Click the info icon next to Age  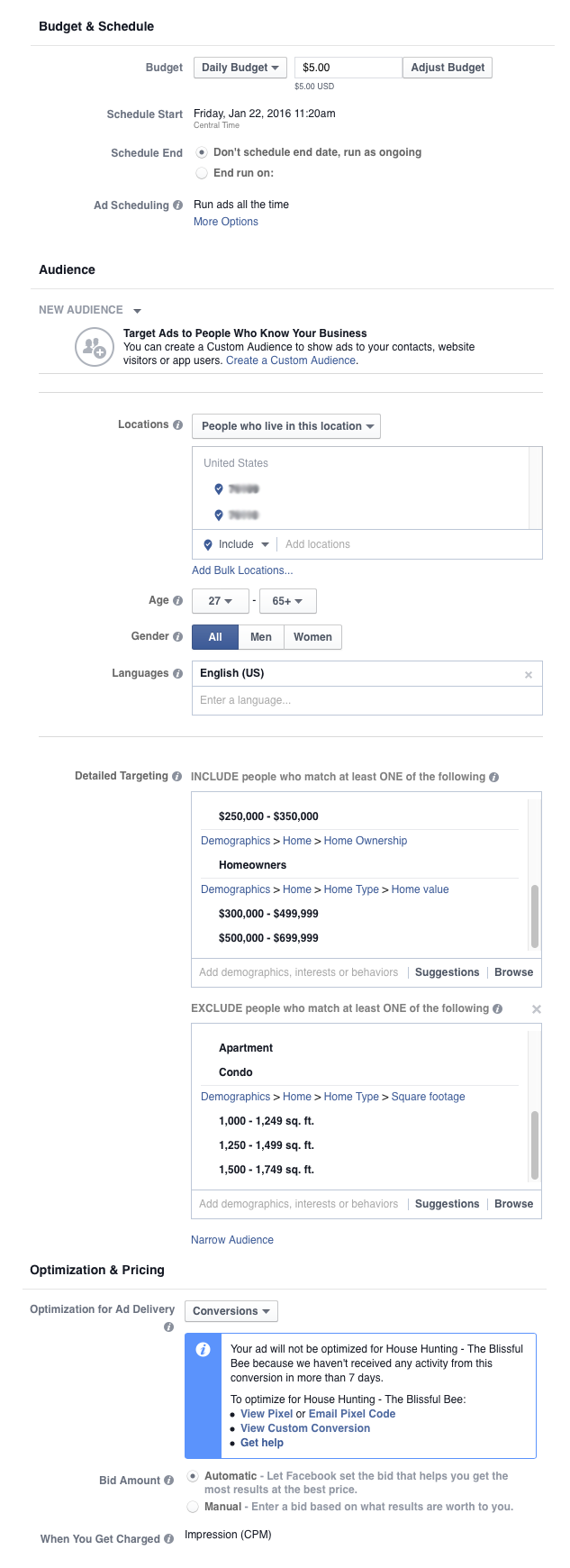tap(177, 601)
